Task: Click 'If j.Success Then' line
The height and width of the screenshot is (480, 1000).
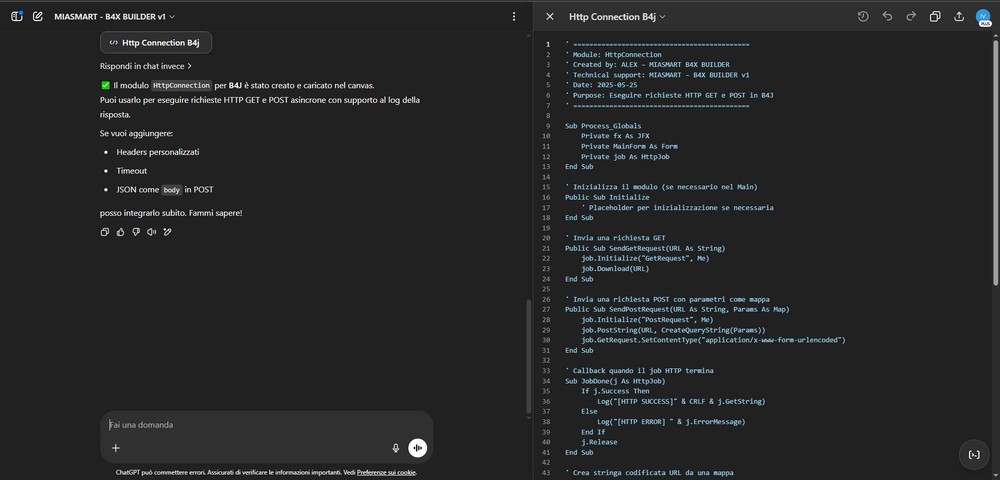Action: click(x=615, y=391)
